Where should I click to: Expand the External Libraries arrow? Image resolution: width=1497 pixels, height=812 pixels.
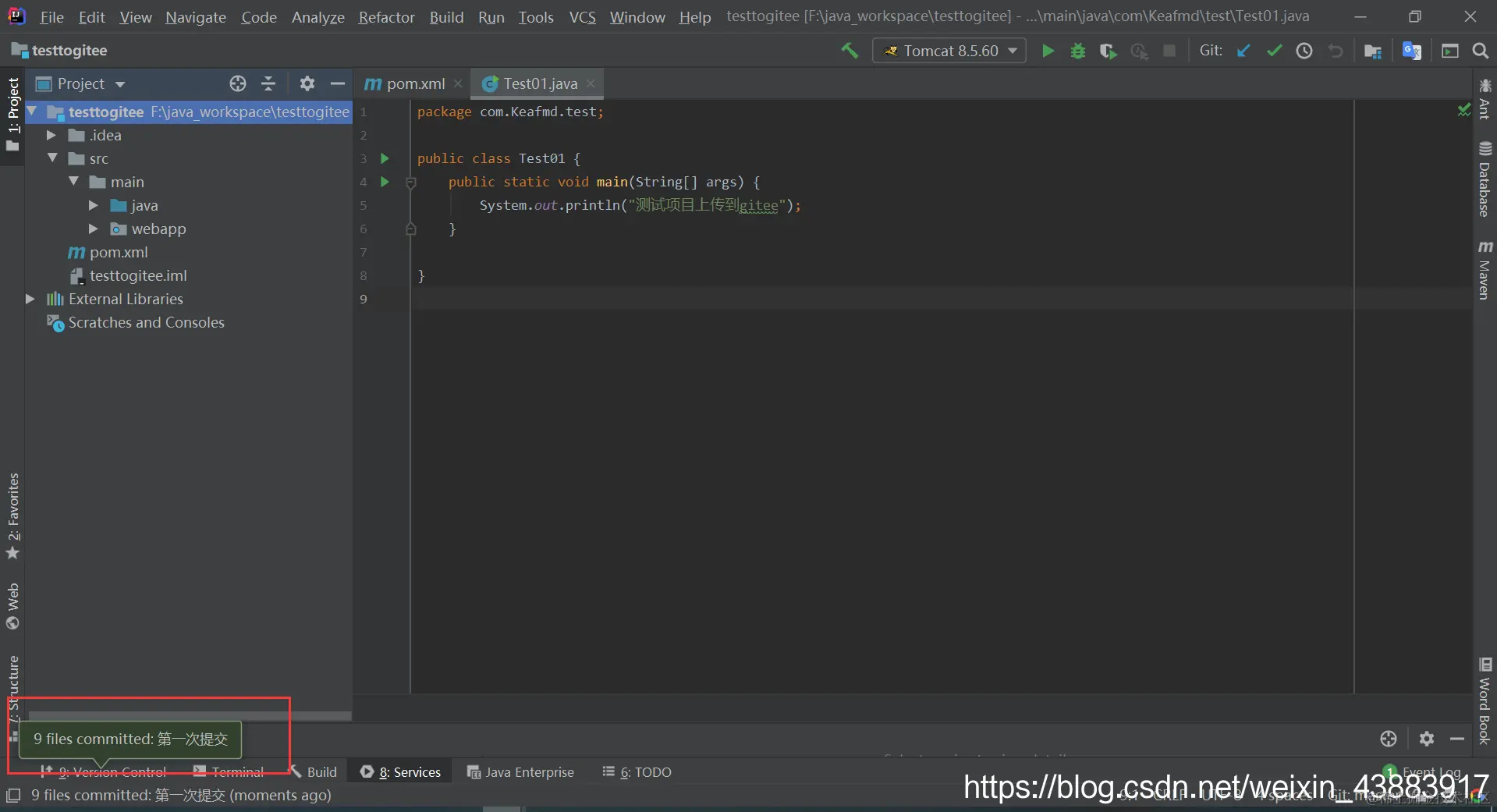[x=30, y=299]
